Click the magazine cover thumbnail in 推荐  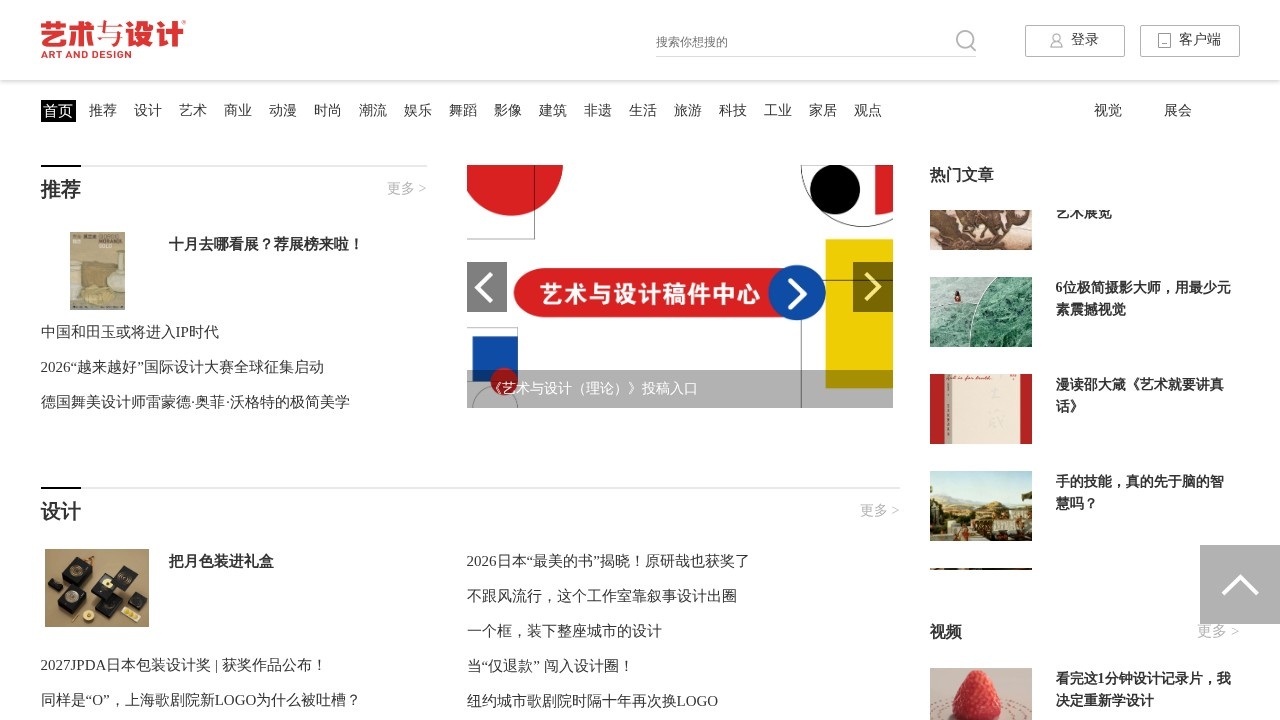pyautogui.click(x=97, y=271)
